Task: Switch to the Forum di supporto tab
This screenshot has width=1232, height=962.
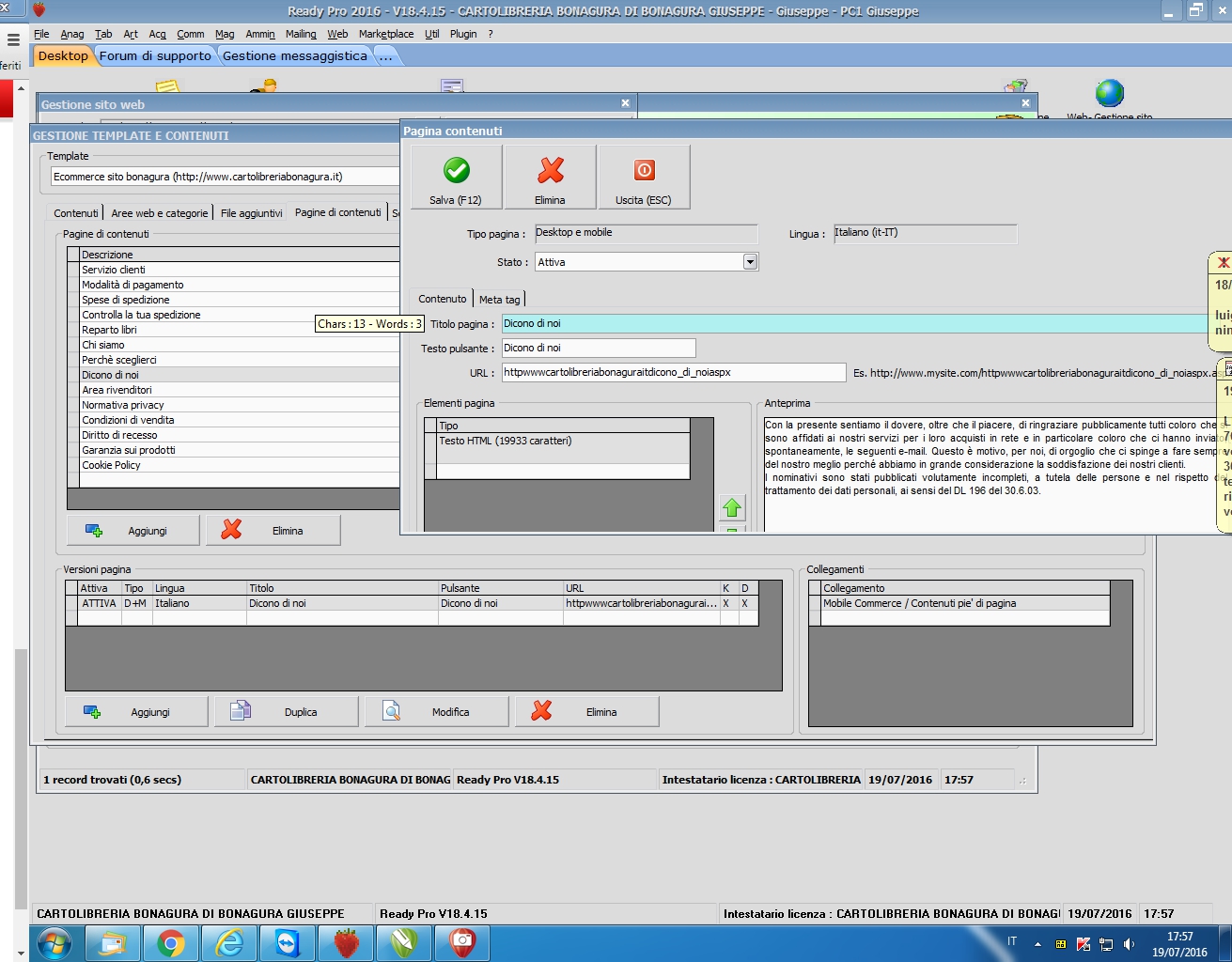Action: click(x=155, y=55)
